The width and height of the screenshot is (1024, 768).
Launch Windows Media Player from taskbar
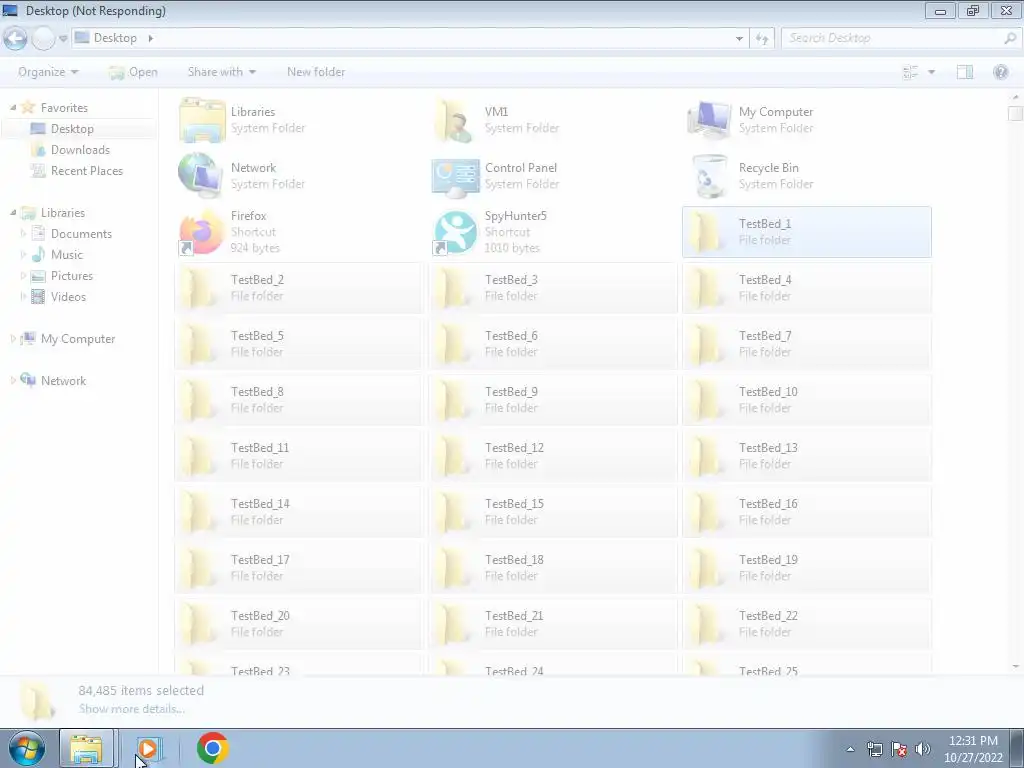coord(149,748)
